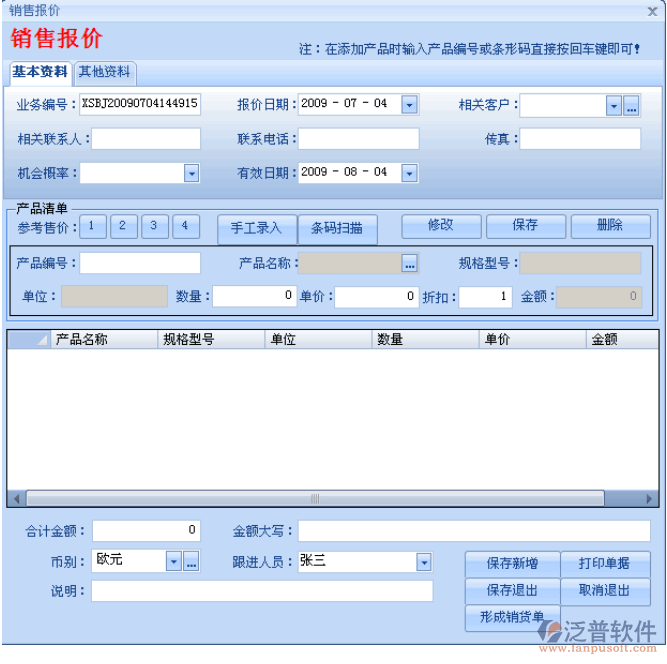Open the 币别 browse ellipsis button
The image size is (667, 664).
191,561
